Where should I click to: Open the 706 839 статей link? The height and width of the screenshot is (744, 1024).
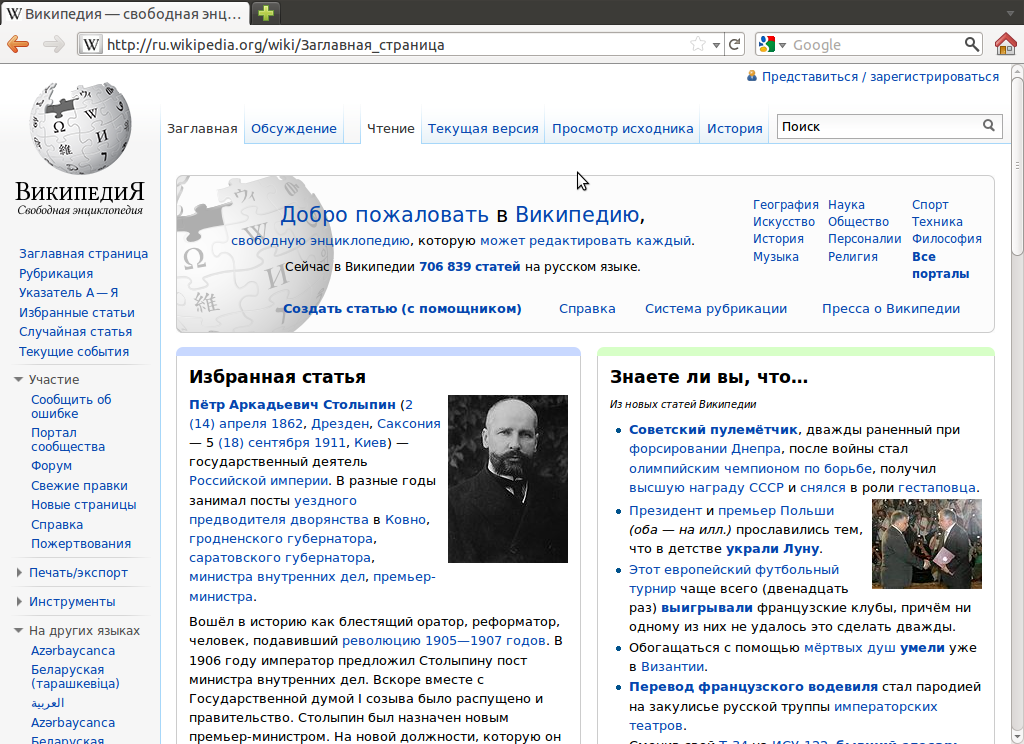(470, 267)
